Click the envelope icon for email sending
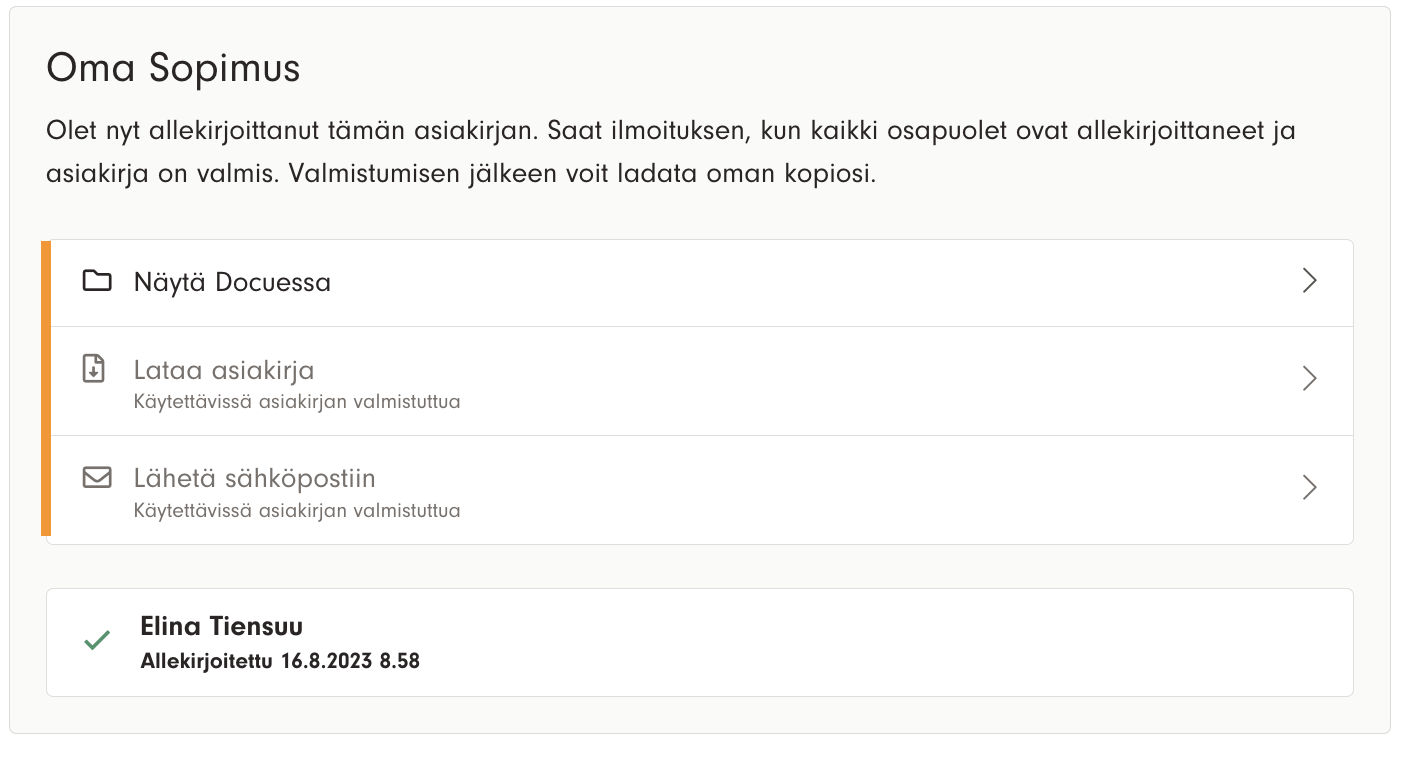This screenshot has width=1414, height=762. pos(96,478)
